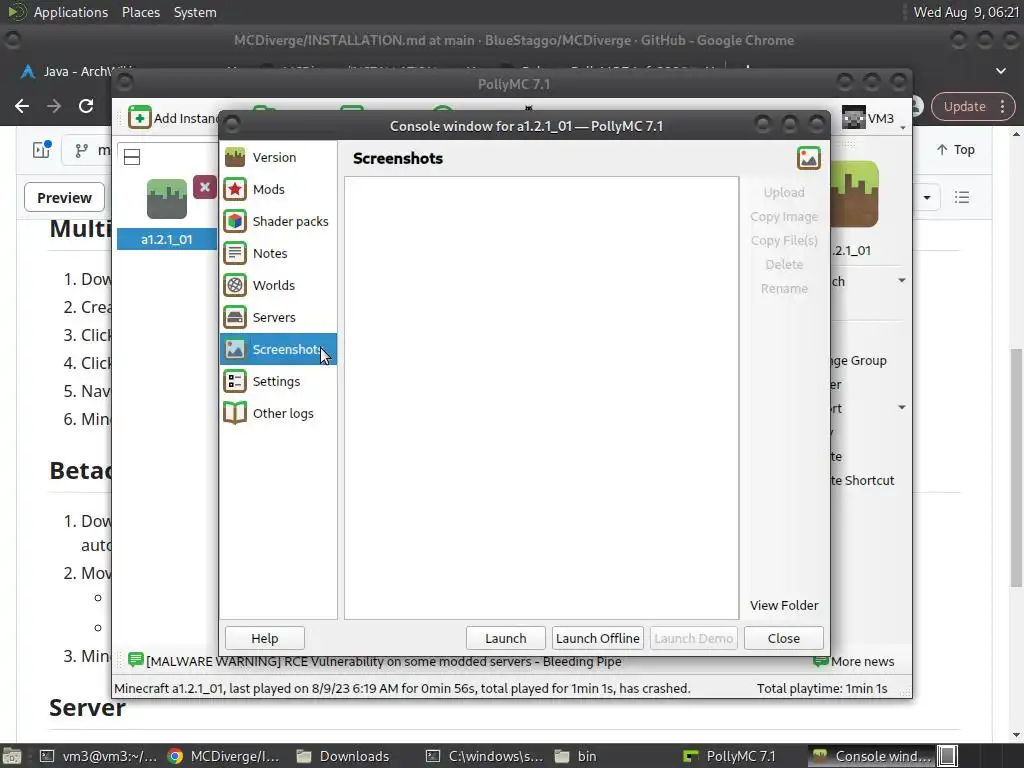Click the Add Instance icon in PollyMC
Viewport: 1024px width, 768px height.
(139, 118)
